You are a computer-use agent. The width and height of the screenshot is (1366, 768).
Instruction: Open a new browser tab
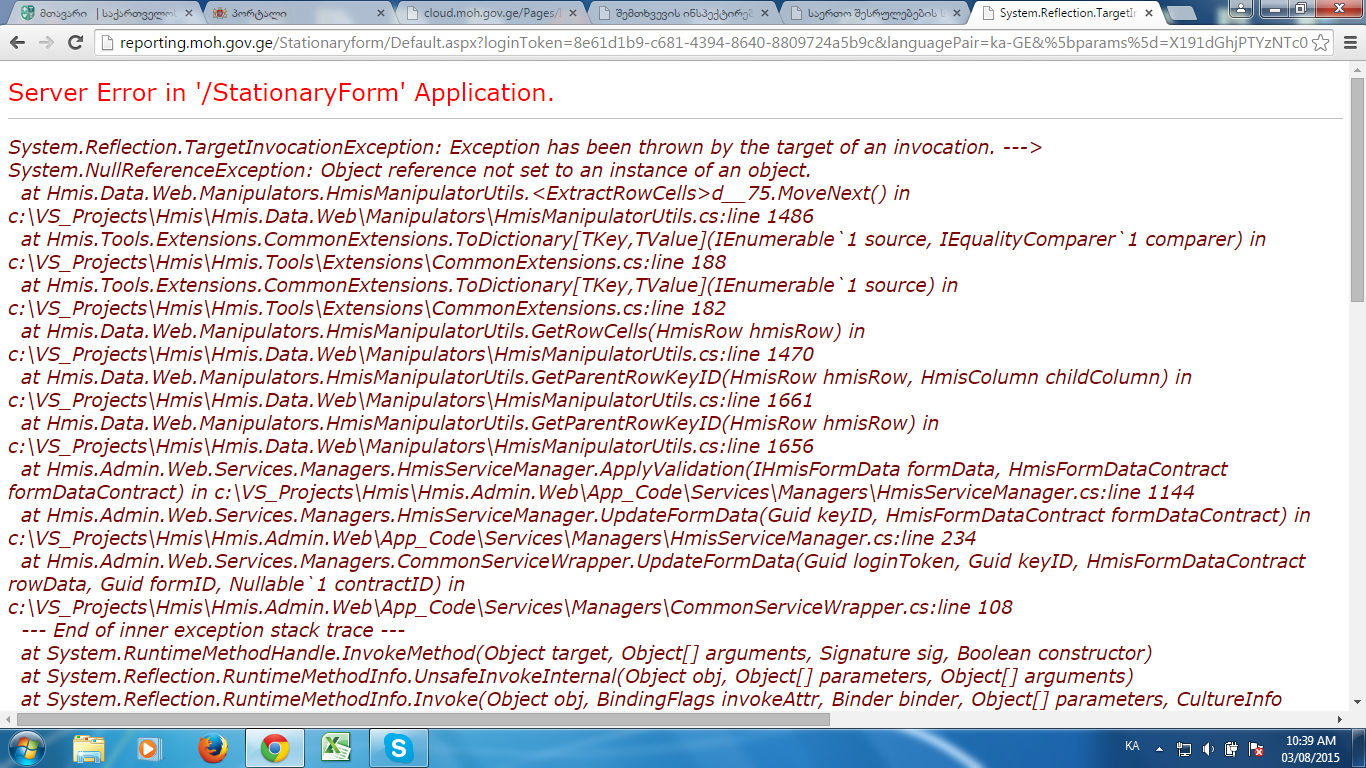pos(1183,13)
